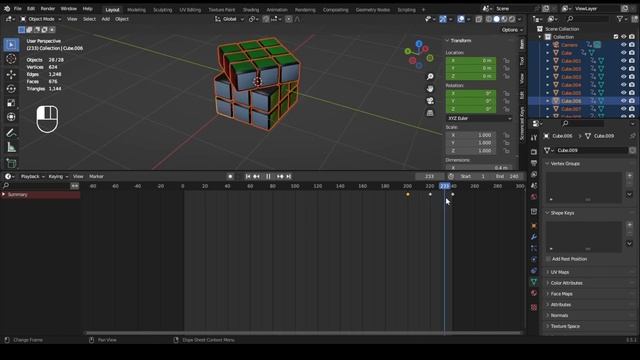Enable Add Rest Position checkbox

548,259
